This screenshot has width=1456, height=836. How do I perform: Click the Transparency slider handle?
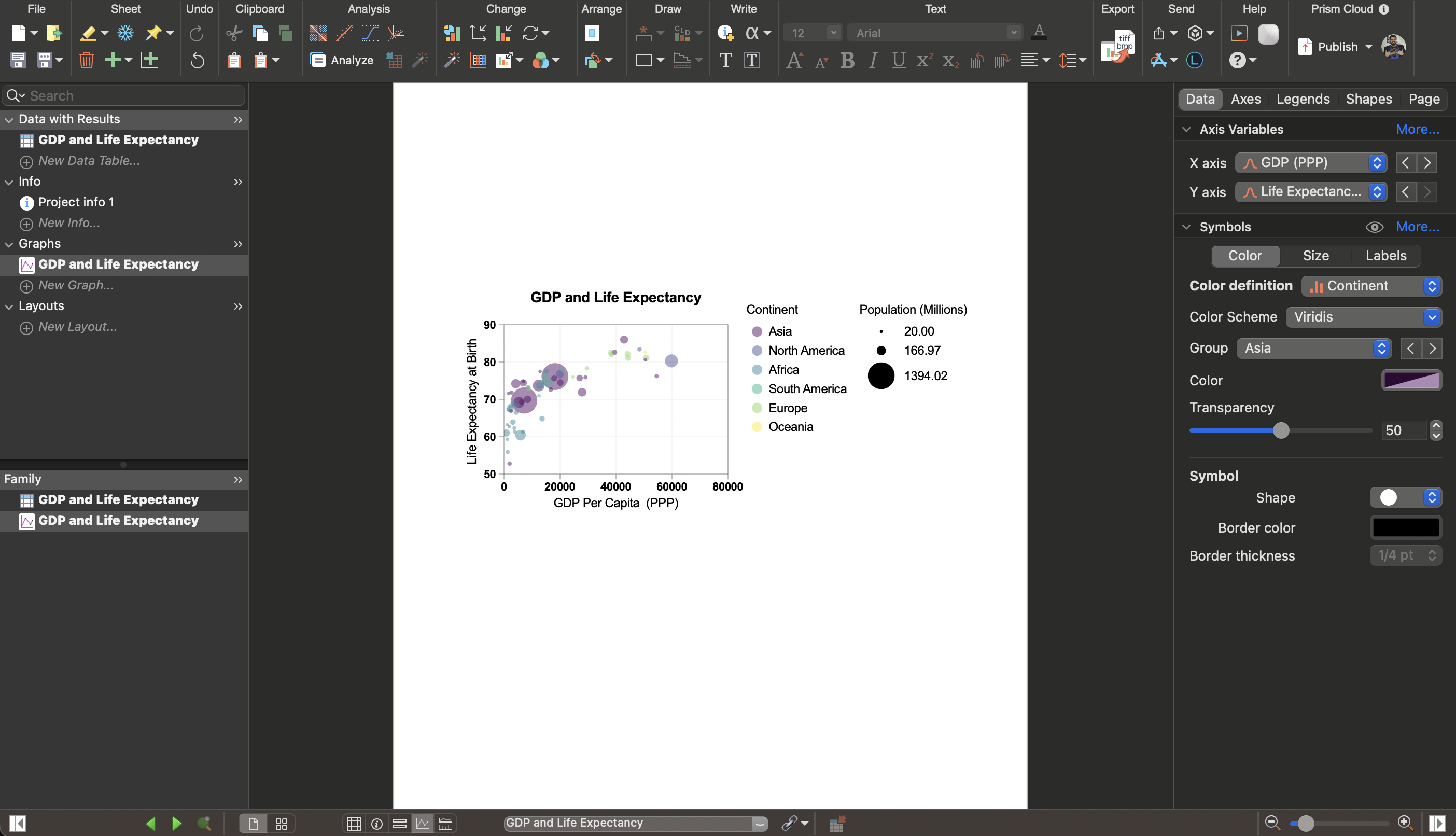(x=1280, y=430)
